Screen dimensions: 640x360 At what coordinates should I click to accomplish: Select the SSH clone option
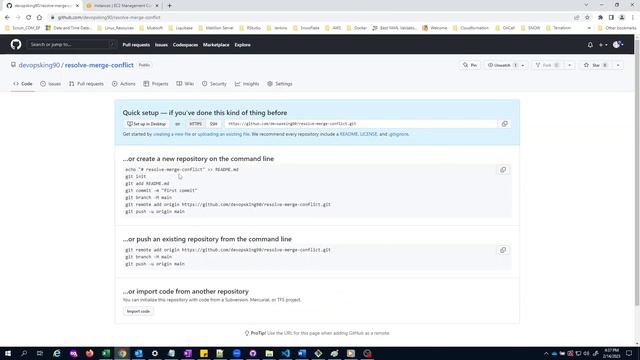tap(213, 124)
